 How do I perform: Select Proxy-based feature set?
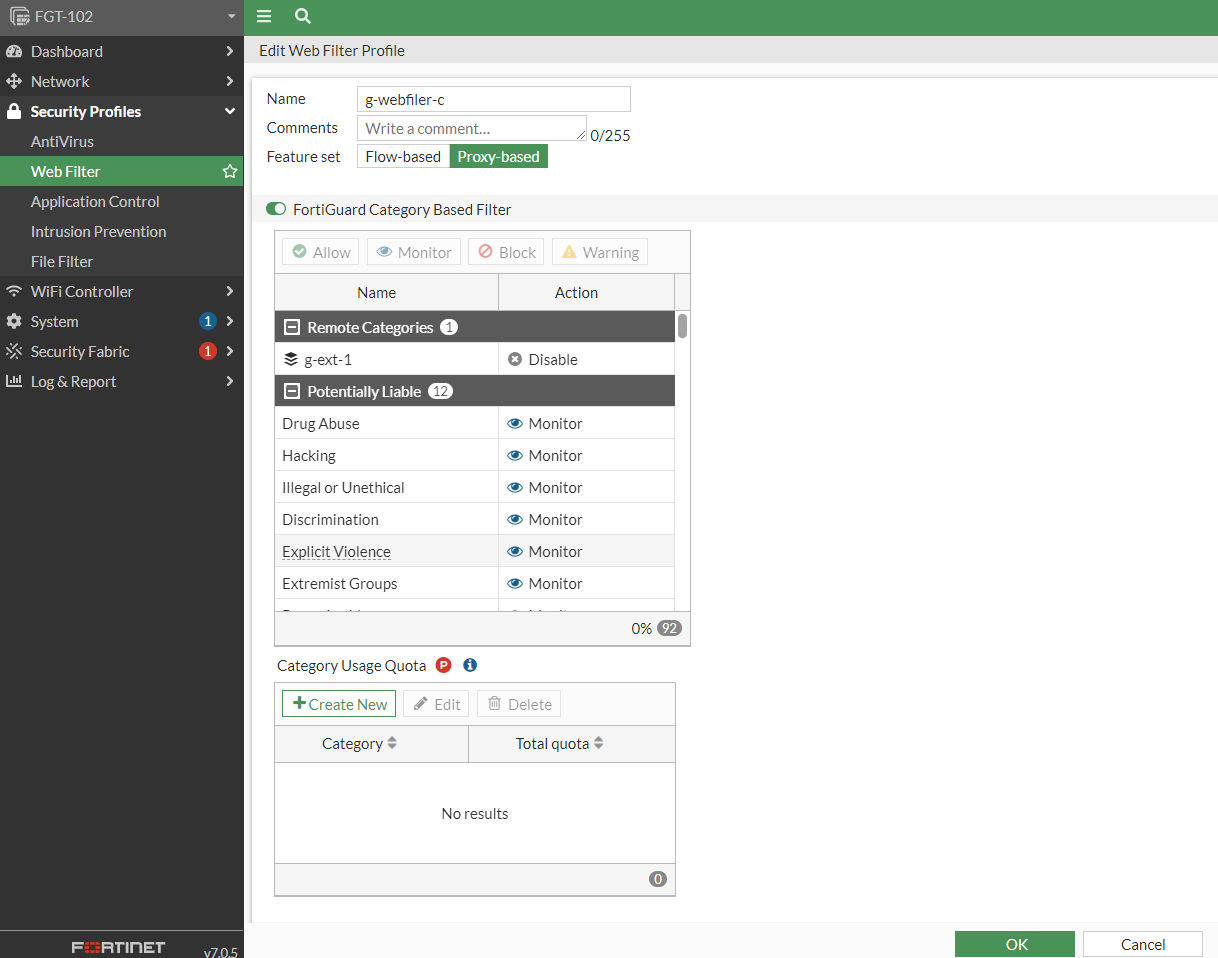498,156
